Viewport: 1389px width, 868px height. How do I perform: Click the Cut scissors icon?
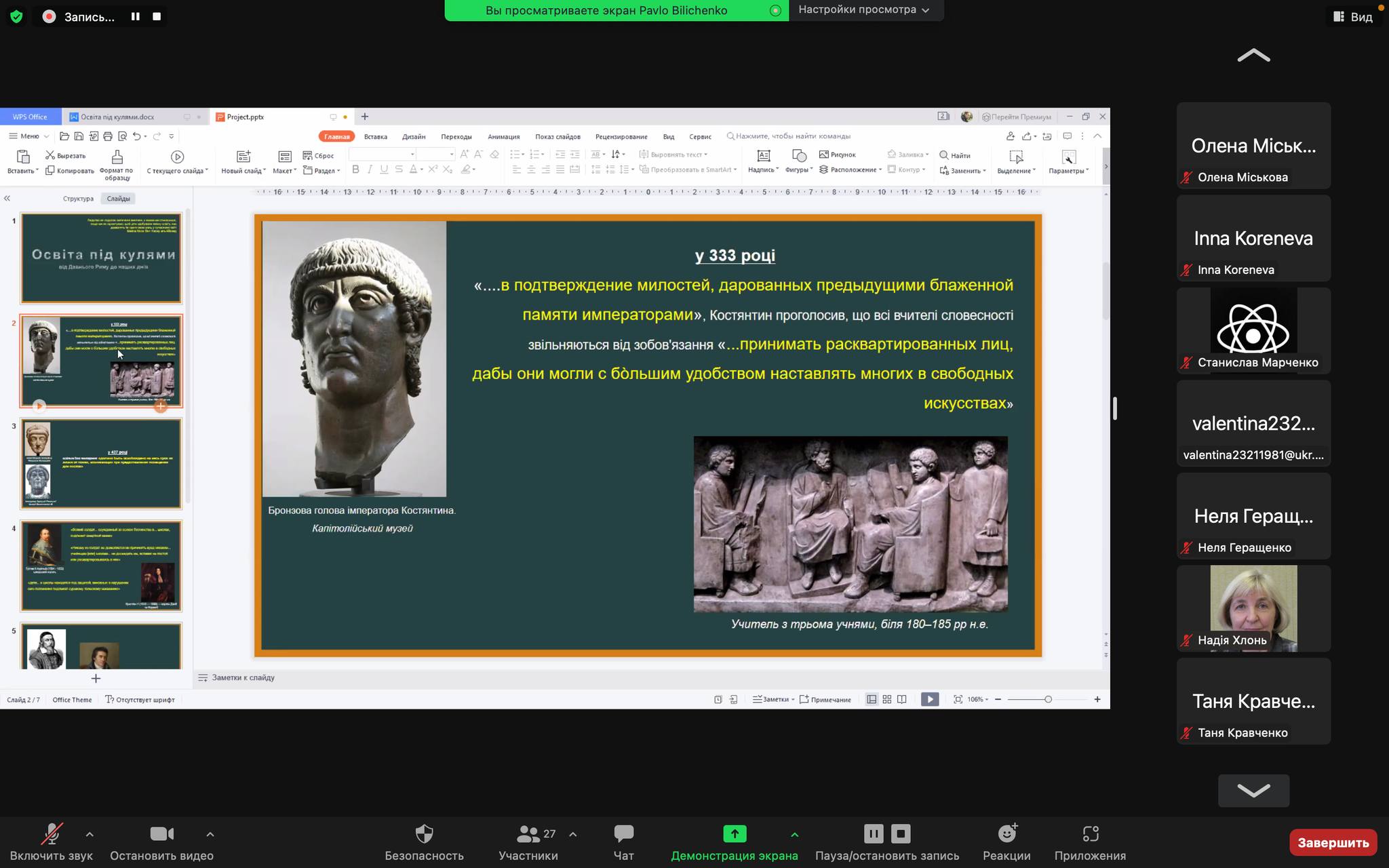(x=50, y=155)
